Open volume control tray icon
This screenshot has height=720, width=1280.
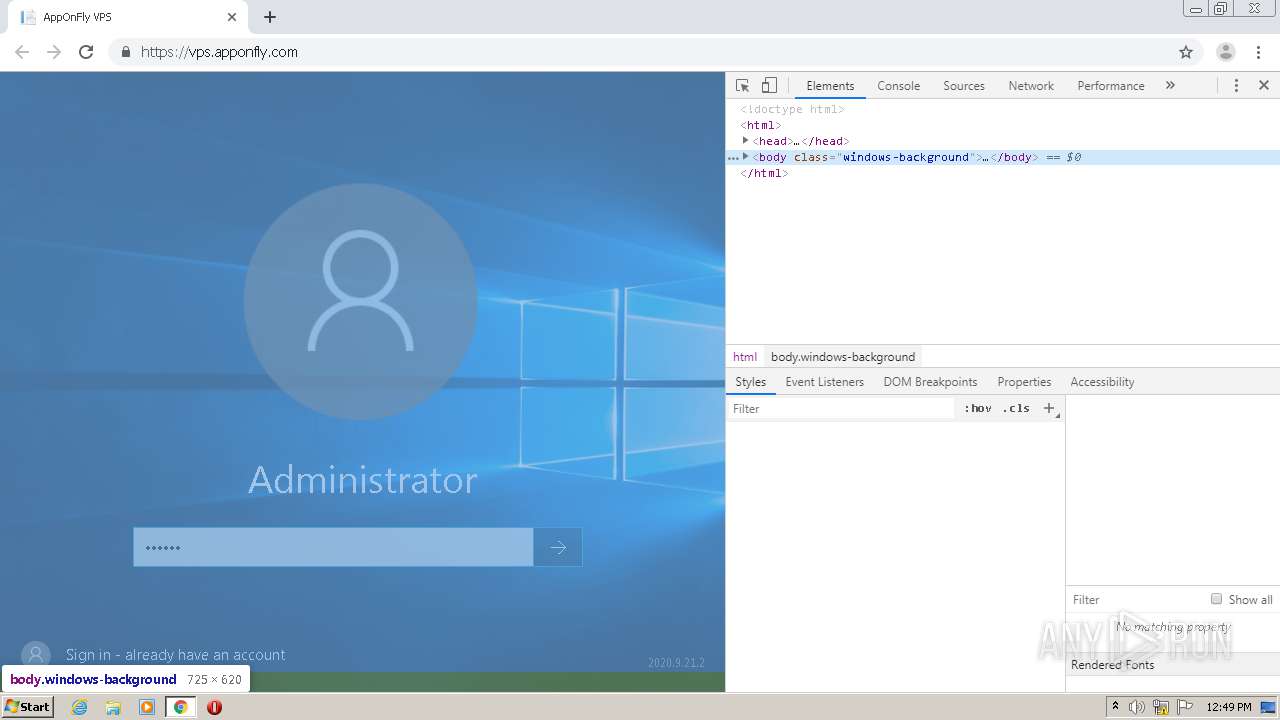click(1137, 707)
